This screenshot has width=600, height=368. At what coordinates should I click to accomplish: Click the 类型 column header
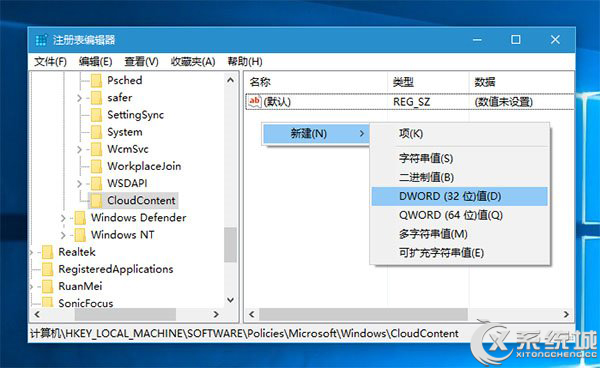428,82
